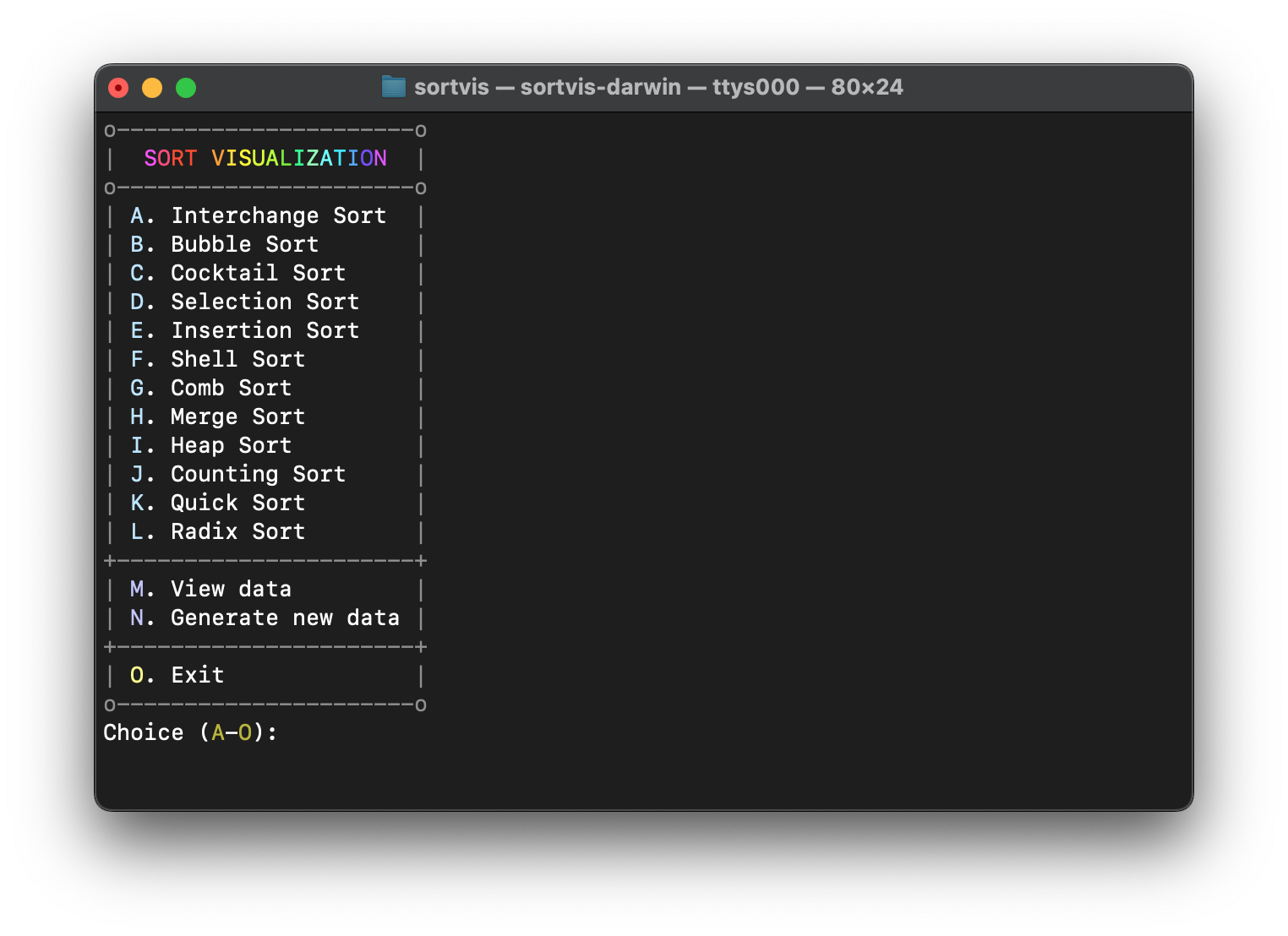The height and width of the screenshot is (936, 1288).
Task: Click the folder icon in title bar
Action: tap(394, 87)
